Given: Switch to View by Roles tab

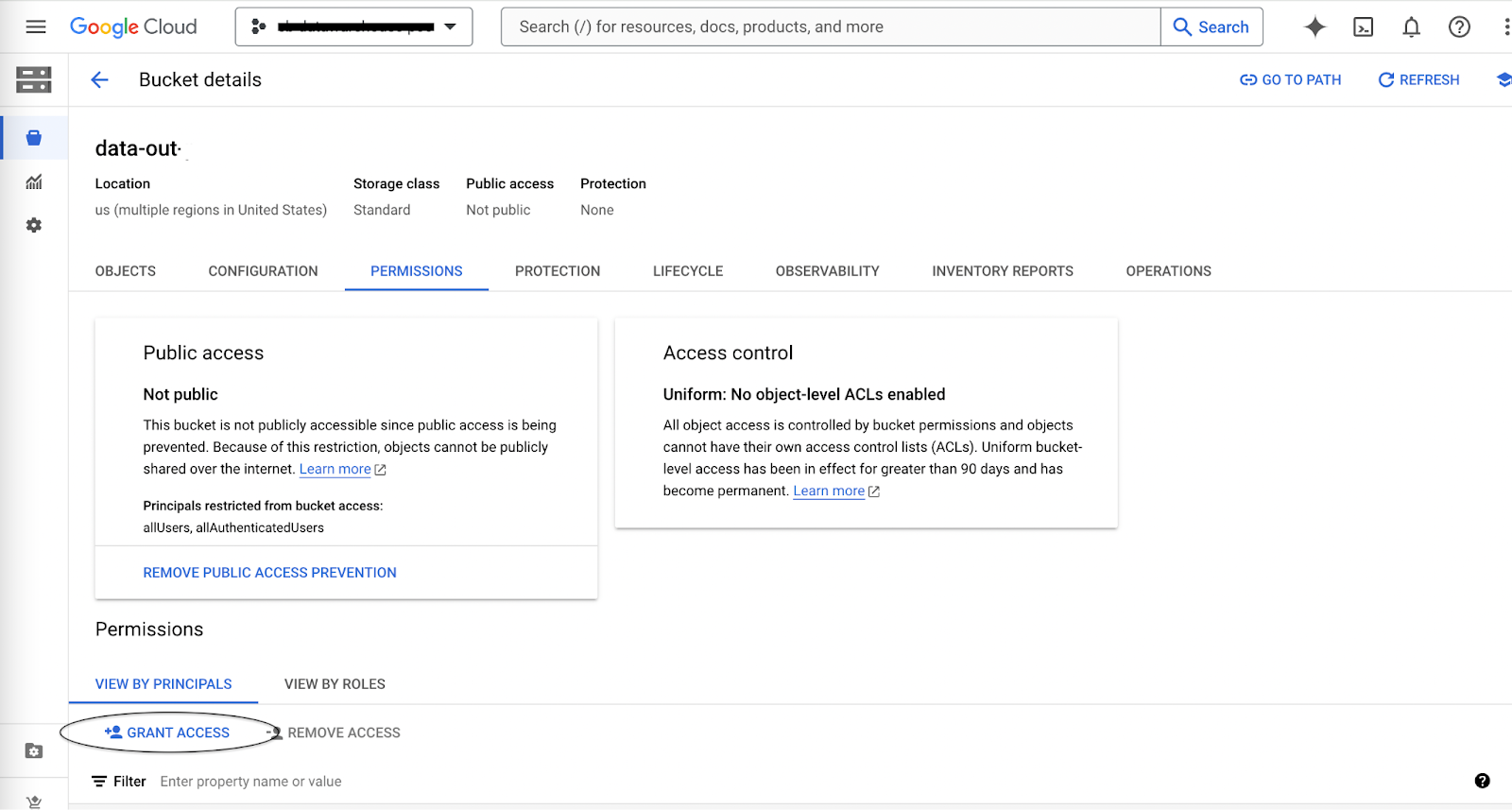Looking at the screenshot, I should pos(335,684).
